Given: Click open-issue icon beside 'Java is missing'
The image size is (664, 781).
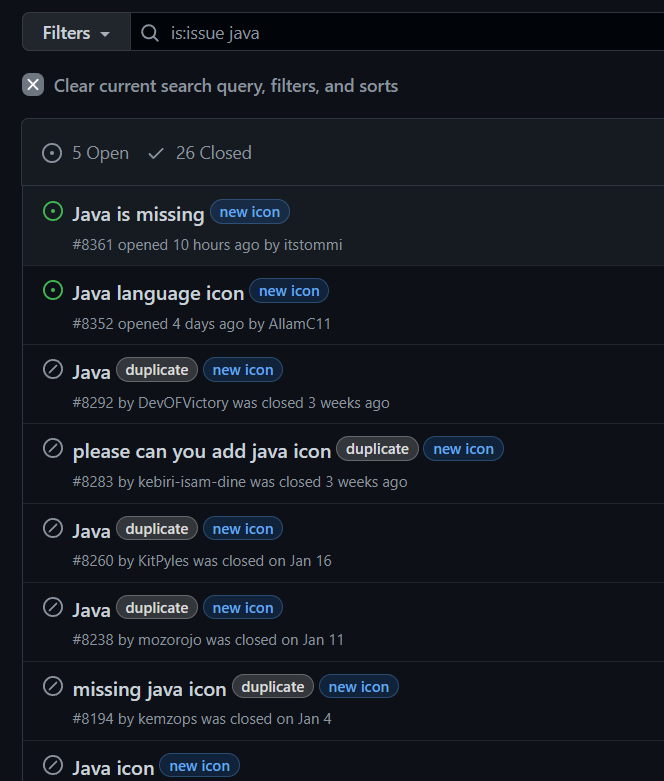Looking at the screenshot, I should coord(53,211).
